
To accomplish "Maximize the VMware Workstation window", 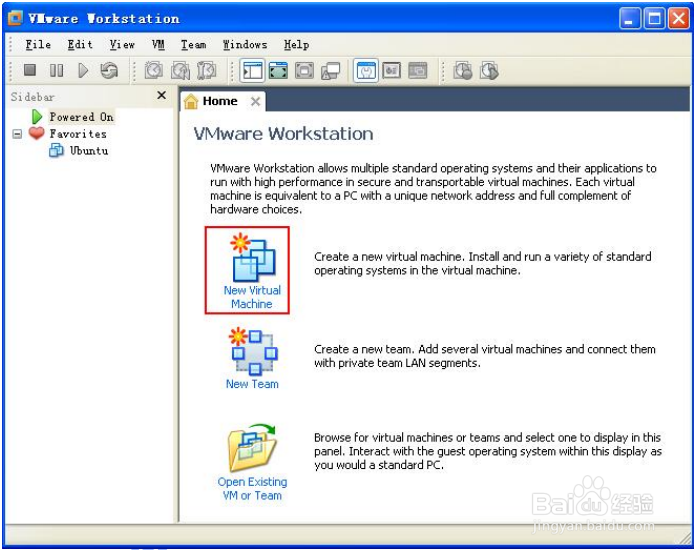I will click(x=654, y=19).
